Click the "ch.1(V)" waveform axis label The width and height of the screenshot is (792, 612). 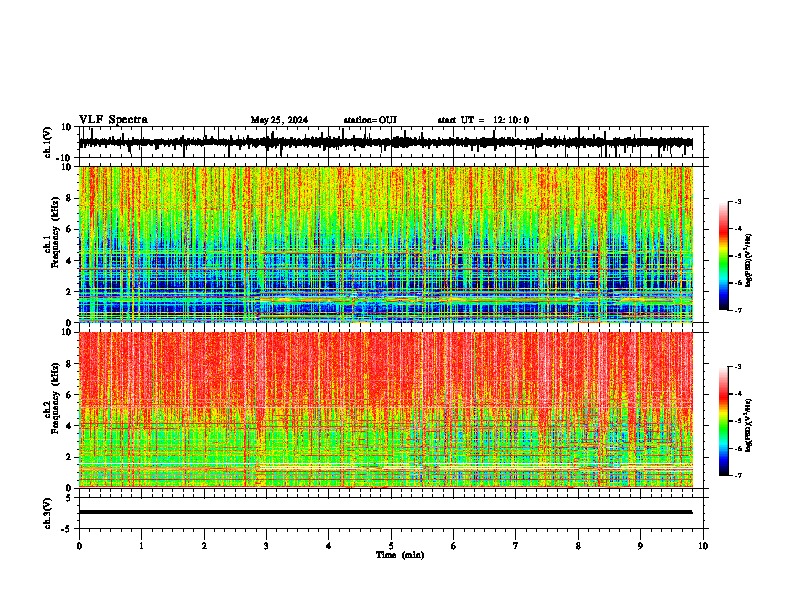coord(48,142)
